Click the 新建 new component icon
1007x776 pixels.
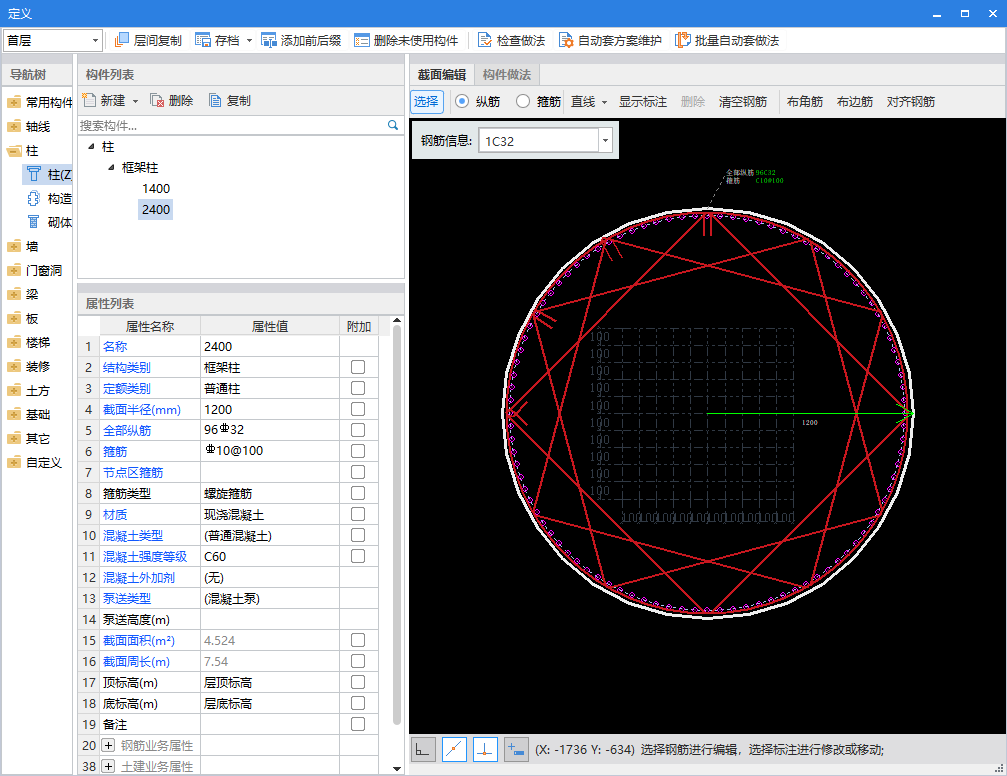pyautogui.click(x=89, y=100)
